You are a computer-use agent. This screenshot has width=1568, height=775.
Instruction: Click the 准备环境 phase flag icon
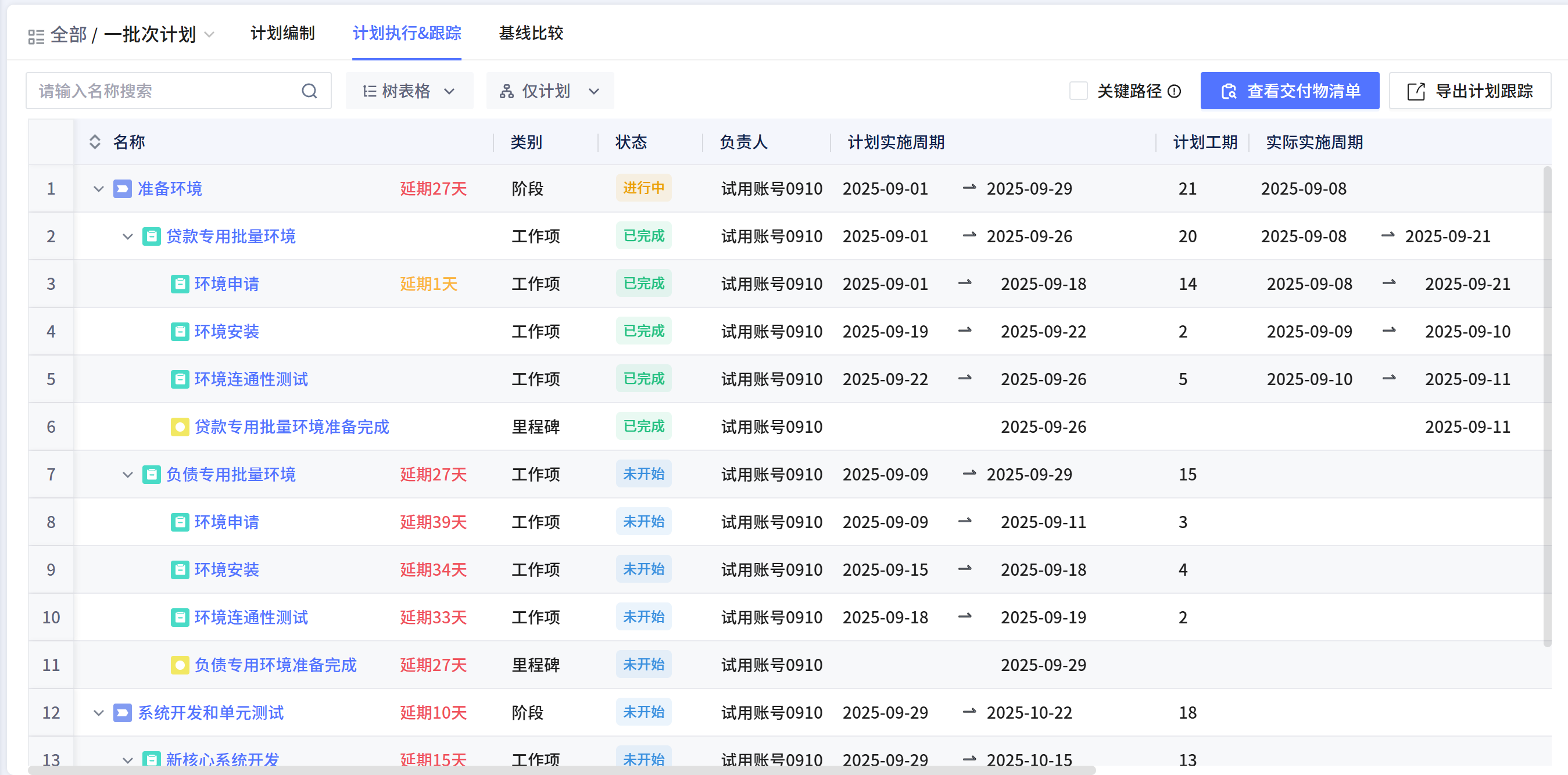[123, 189]
